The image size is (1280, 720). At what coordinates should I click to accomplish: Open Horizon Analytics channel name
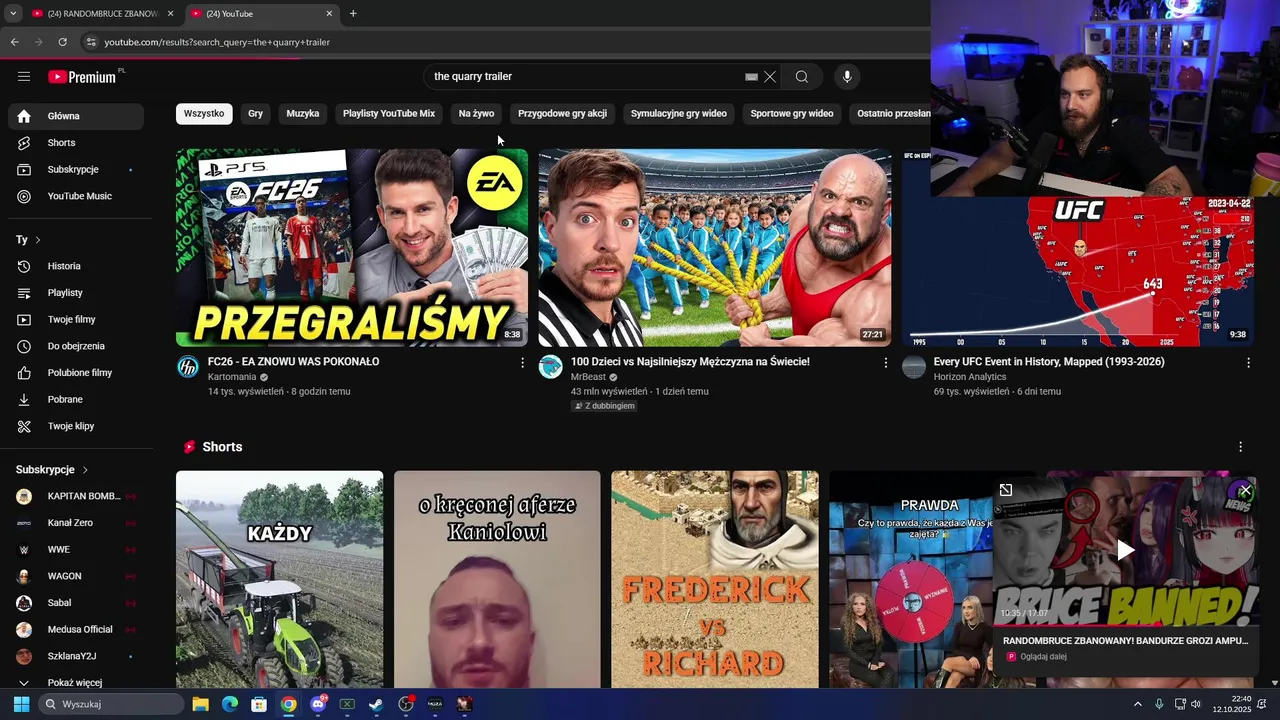pos(970,377)
